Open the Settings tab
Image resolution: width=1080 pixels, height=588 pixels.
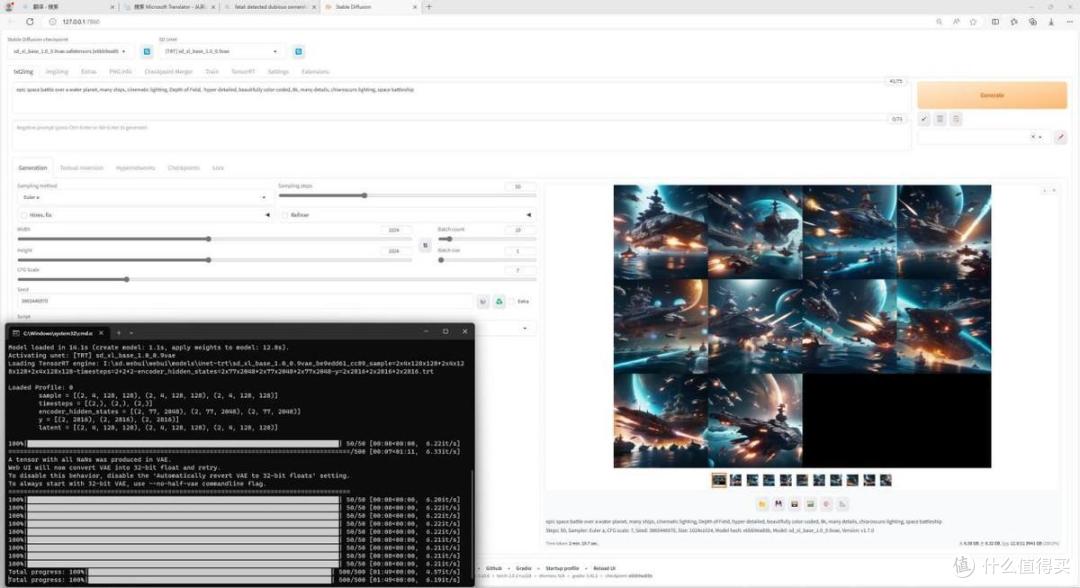(x=278, y=72)
